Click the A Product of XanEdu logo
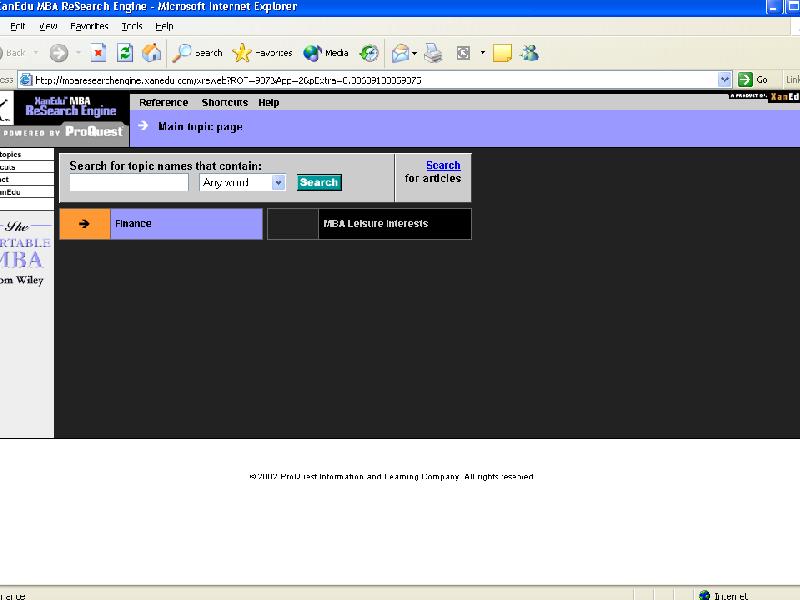This screenshot has width=800, height=600. point(764,96)
